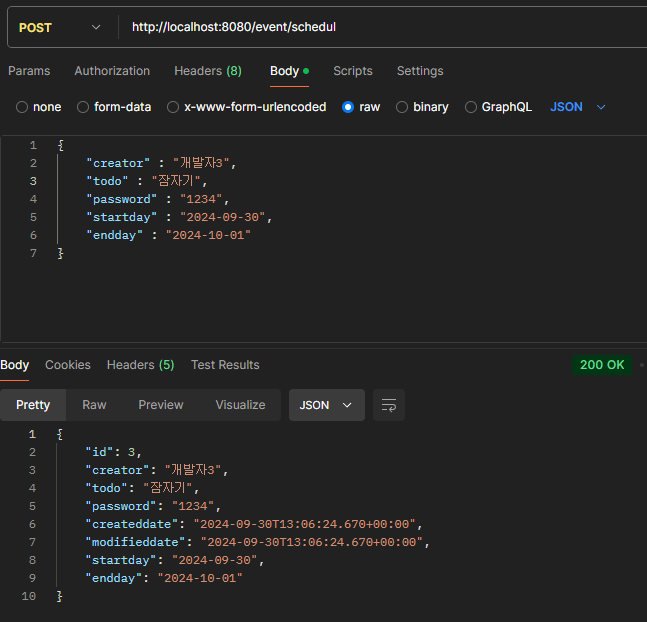Viewport: 647px width, 622px height.
Task: Click line number 10 in response viewer
Action: point(28,596)
